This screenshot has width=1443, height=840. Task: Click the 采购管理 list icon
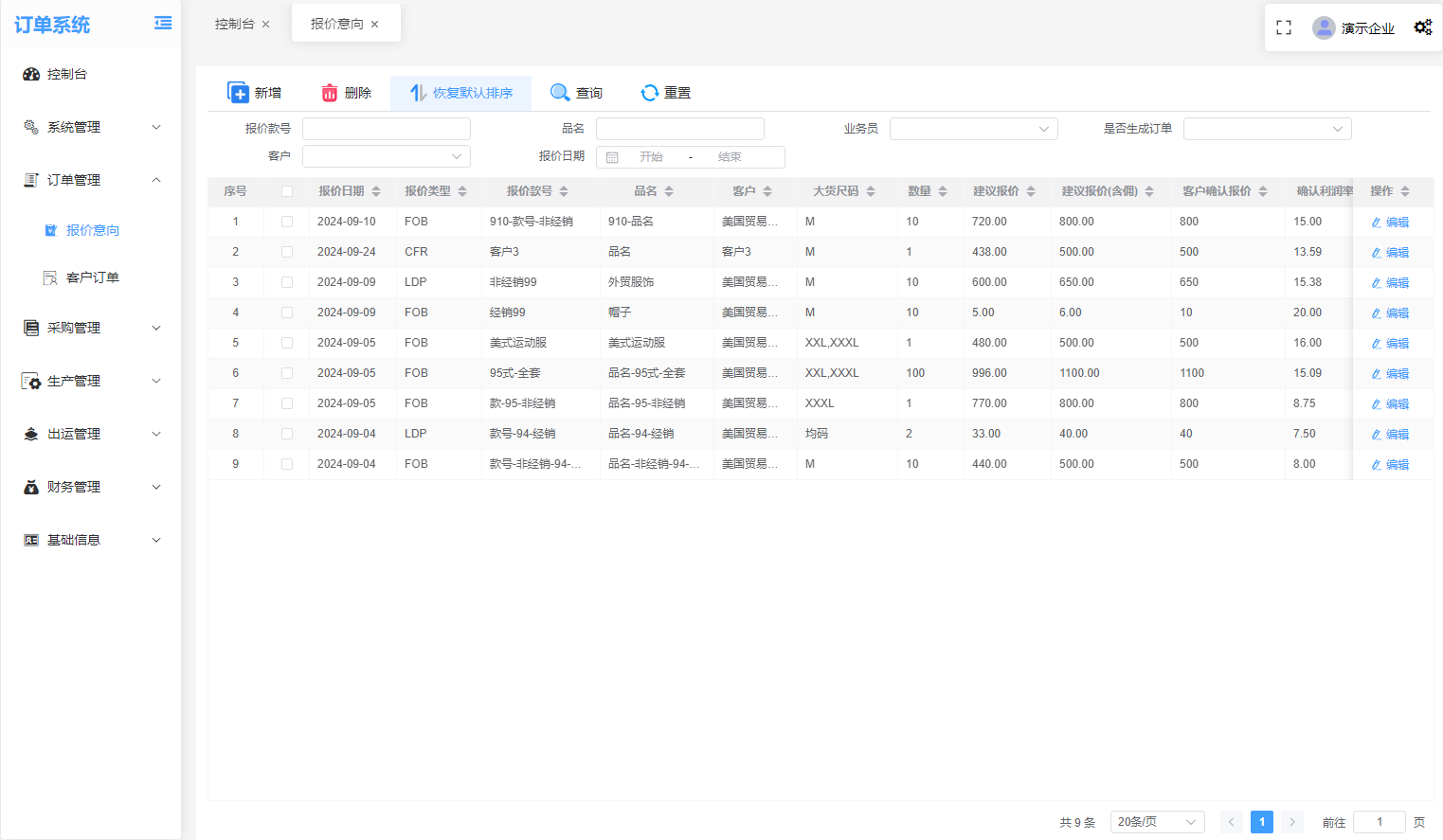point(31,328)
